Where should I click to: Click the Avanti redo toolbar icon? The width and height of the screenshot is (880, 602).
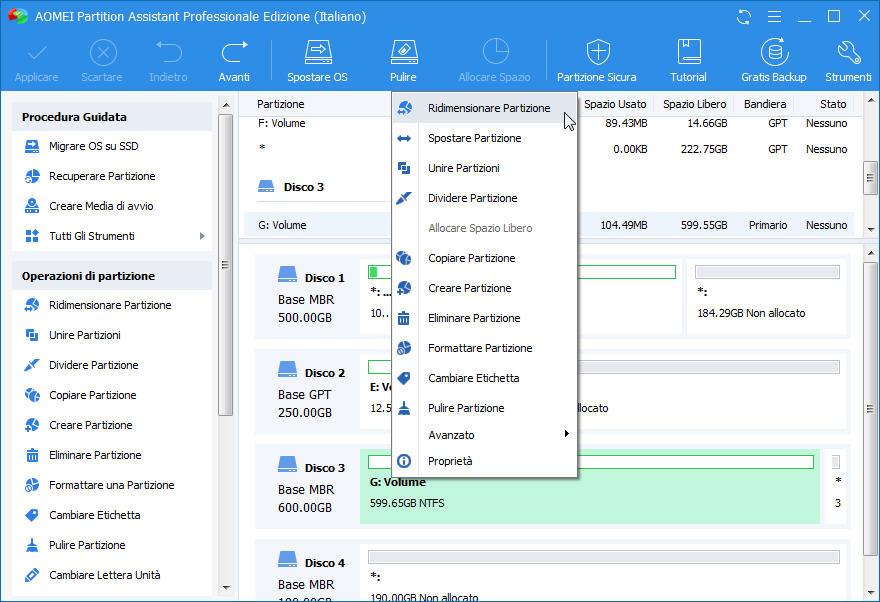pos(234,53)
